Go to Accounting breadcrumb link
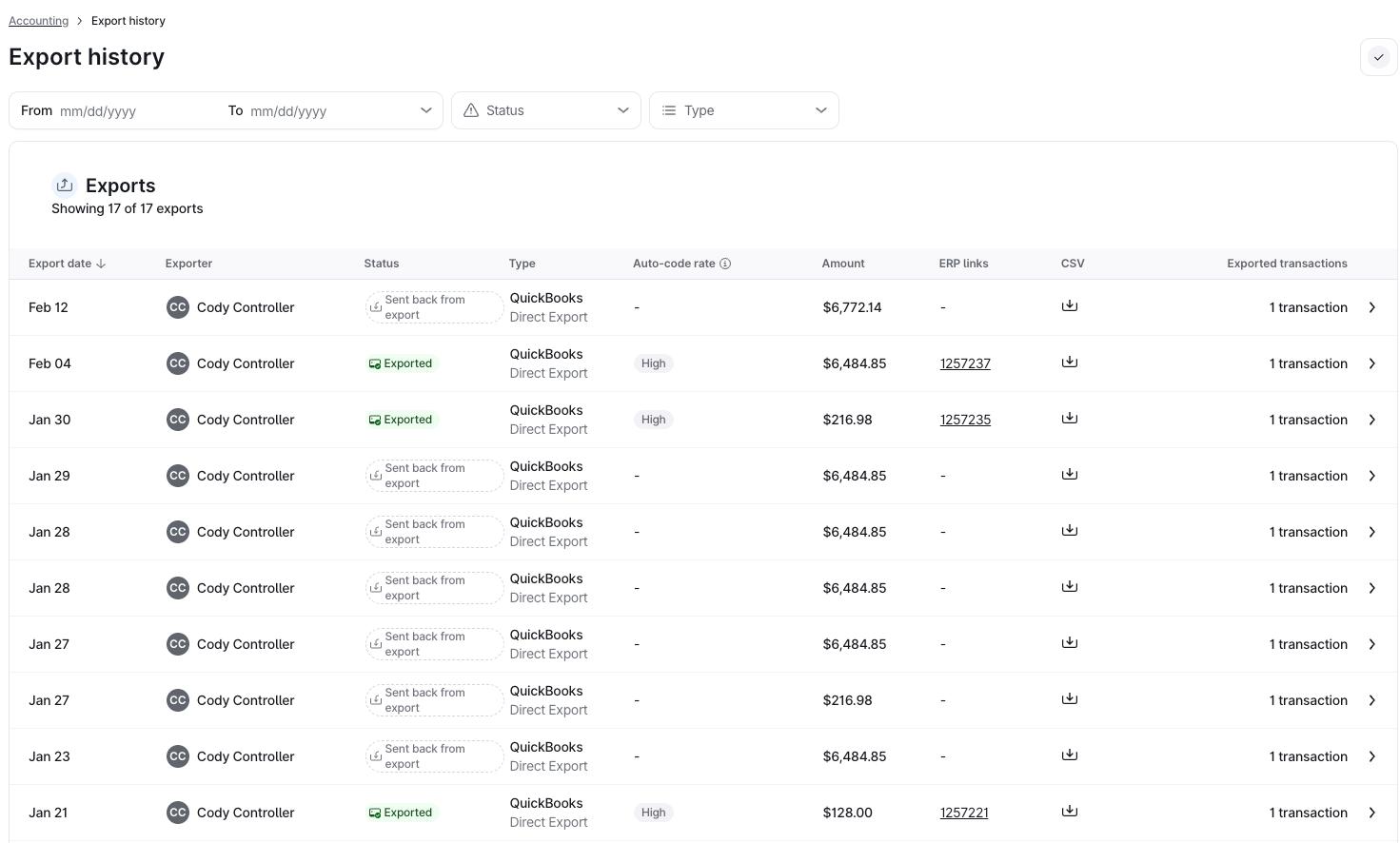The image size is (1400, 843). click(x=38, y=21)
